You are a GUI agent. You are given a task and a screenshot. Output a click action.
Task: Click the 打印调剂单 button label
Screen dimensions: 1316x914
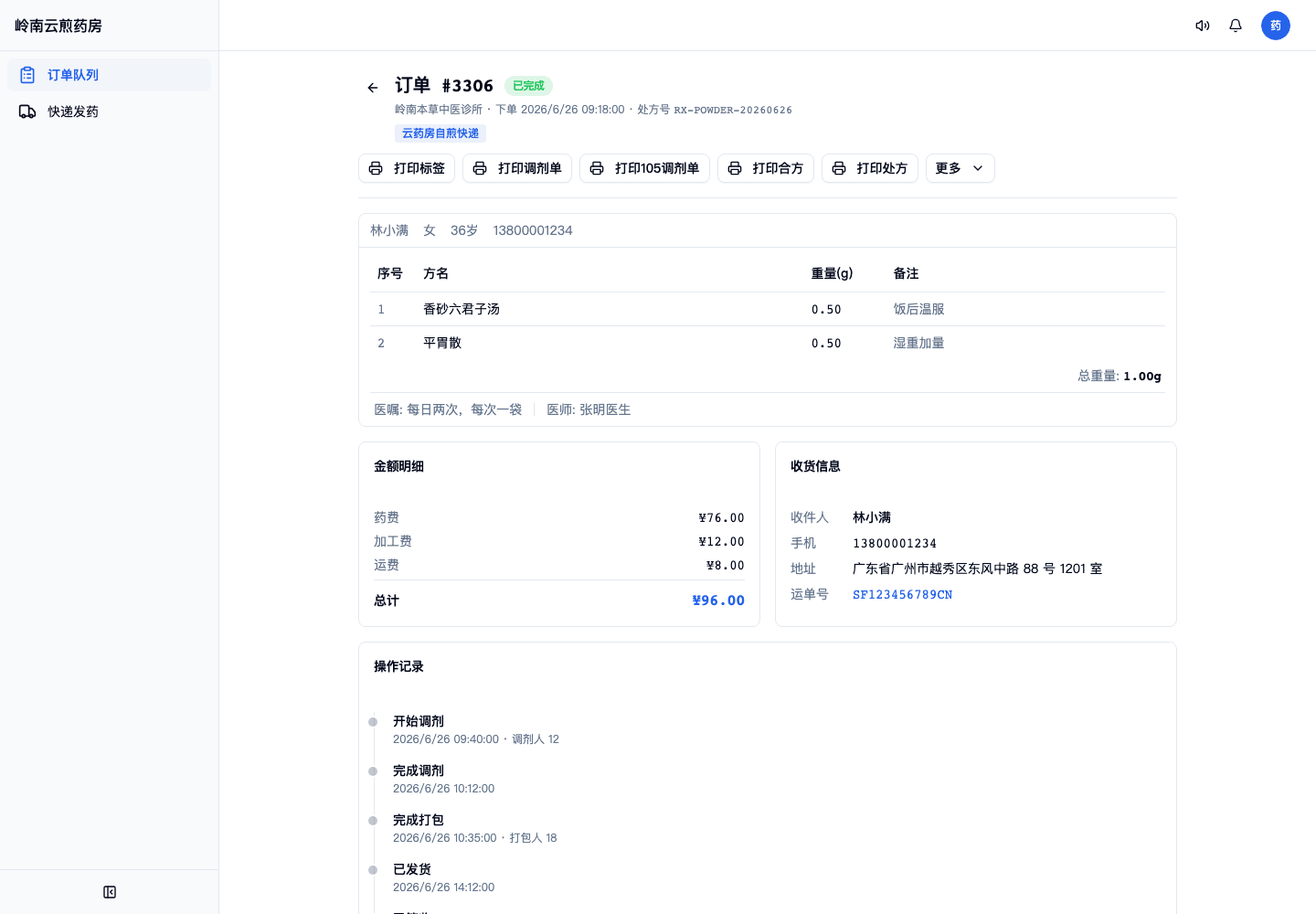530,168
